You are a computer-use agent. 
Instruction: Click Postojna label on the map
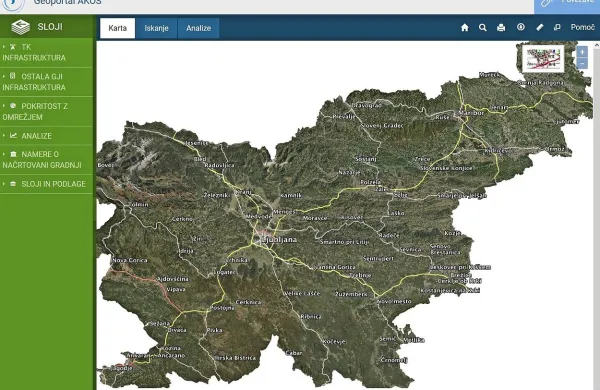coord(222,308)
